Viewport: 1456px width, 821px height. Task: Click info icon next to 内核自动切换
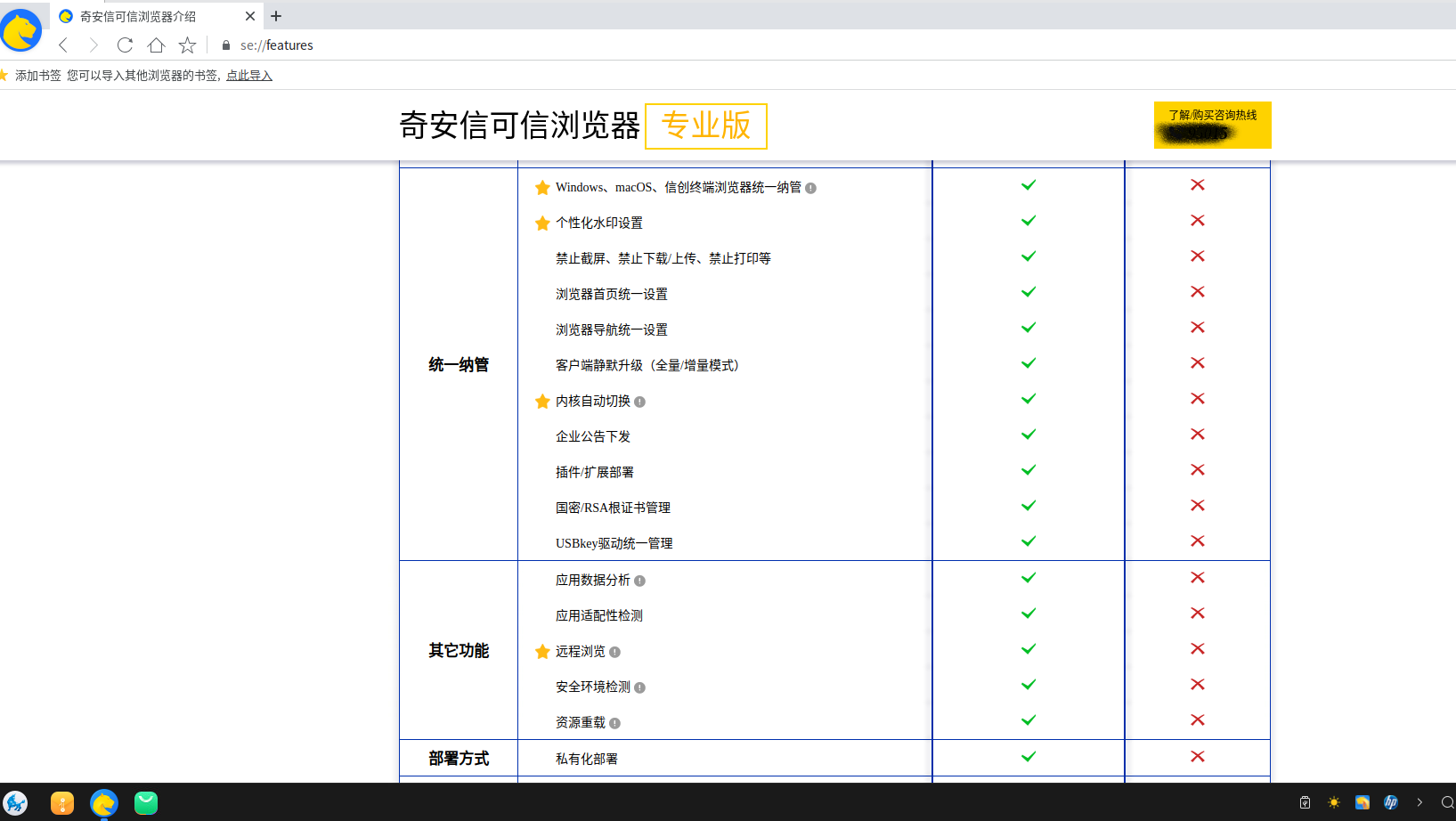pos(639,402)
